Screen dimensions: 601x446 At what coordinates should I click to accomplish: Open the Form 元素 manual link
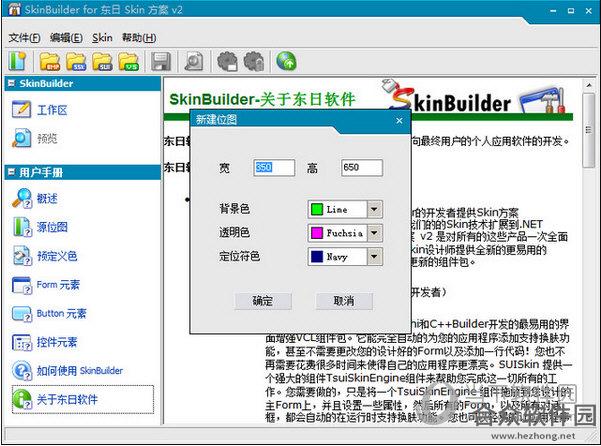click(x=58, y=285)
